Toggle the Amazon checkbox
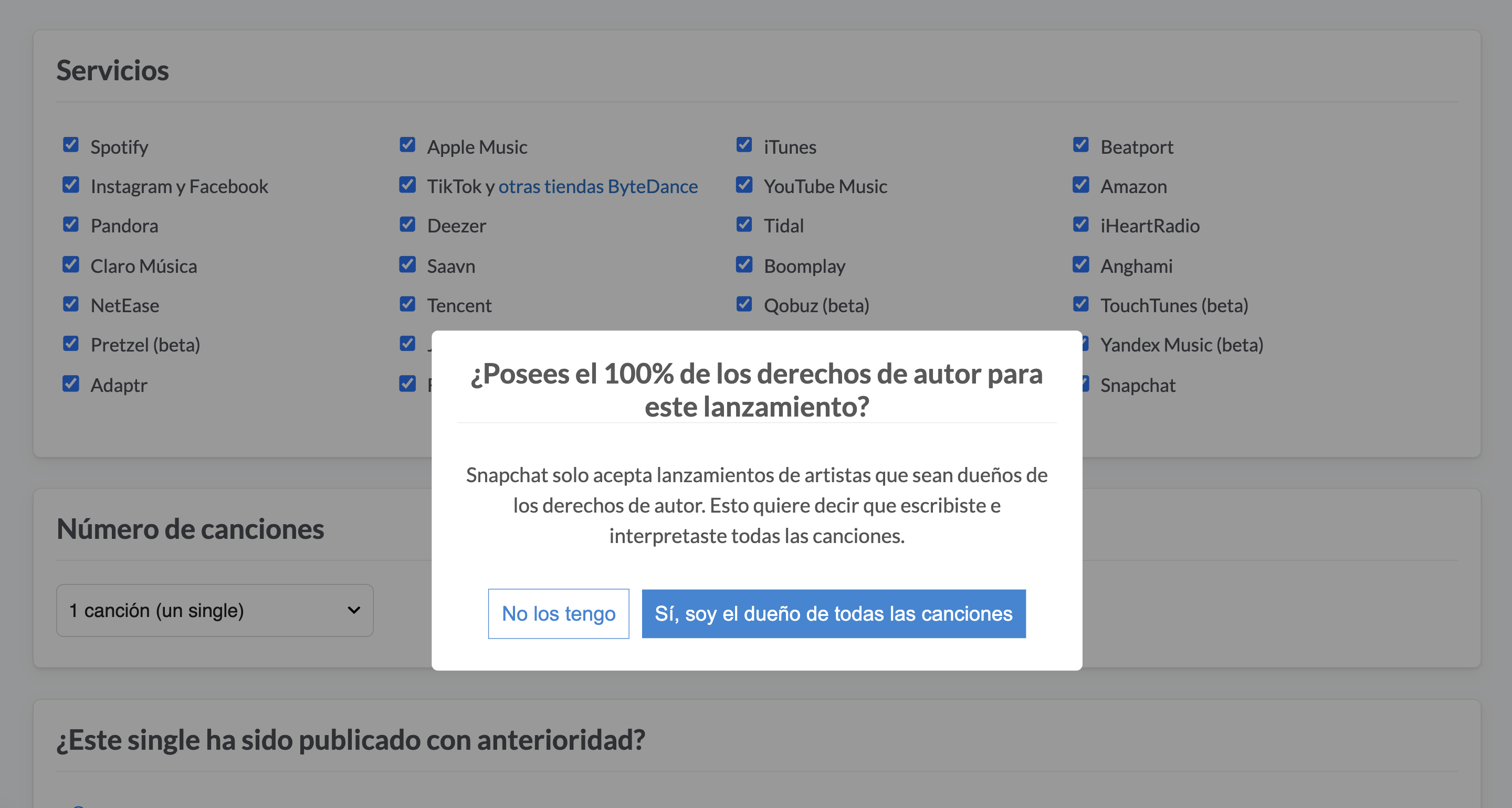Viewport: 1512px width, 808px height. point(1080,184)
